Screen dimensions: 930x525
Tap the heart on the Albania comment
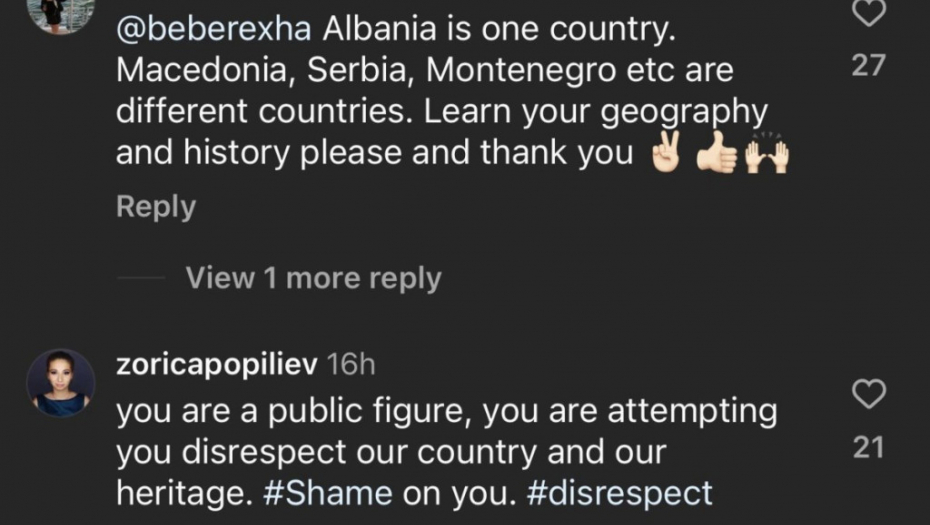(869, 13)
